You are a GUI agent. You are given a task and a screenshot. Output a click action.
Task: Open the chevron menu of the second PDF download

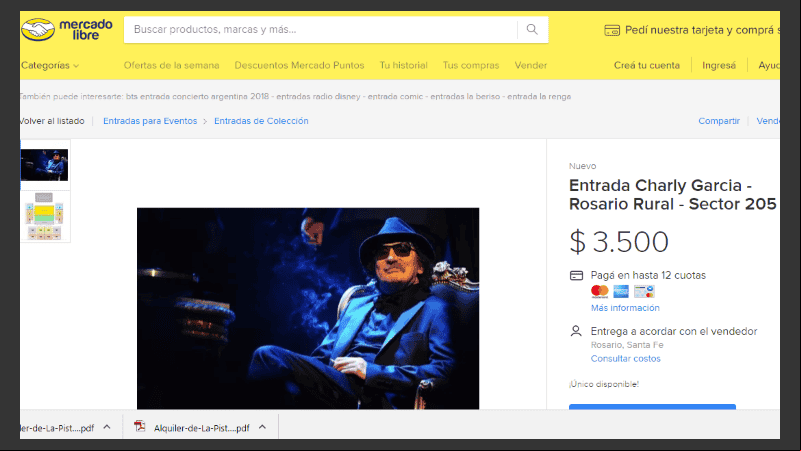tap(262, 427)
